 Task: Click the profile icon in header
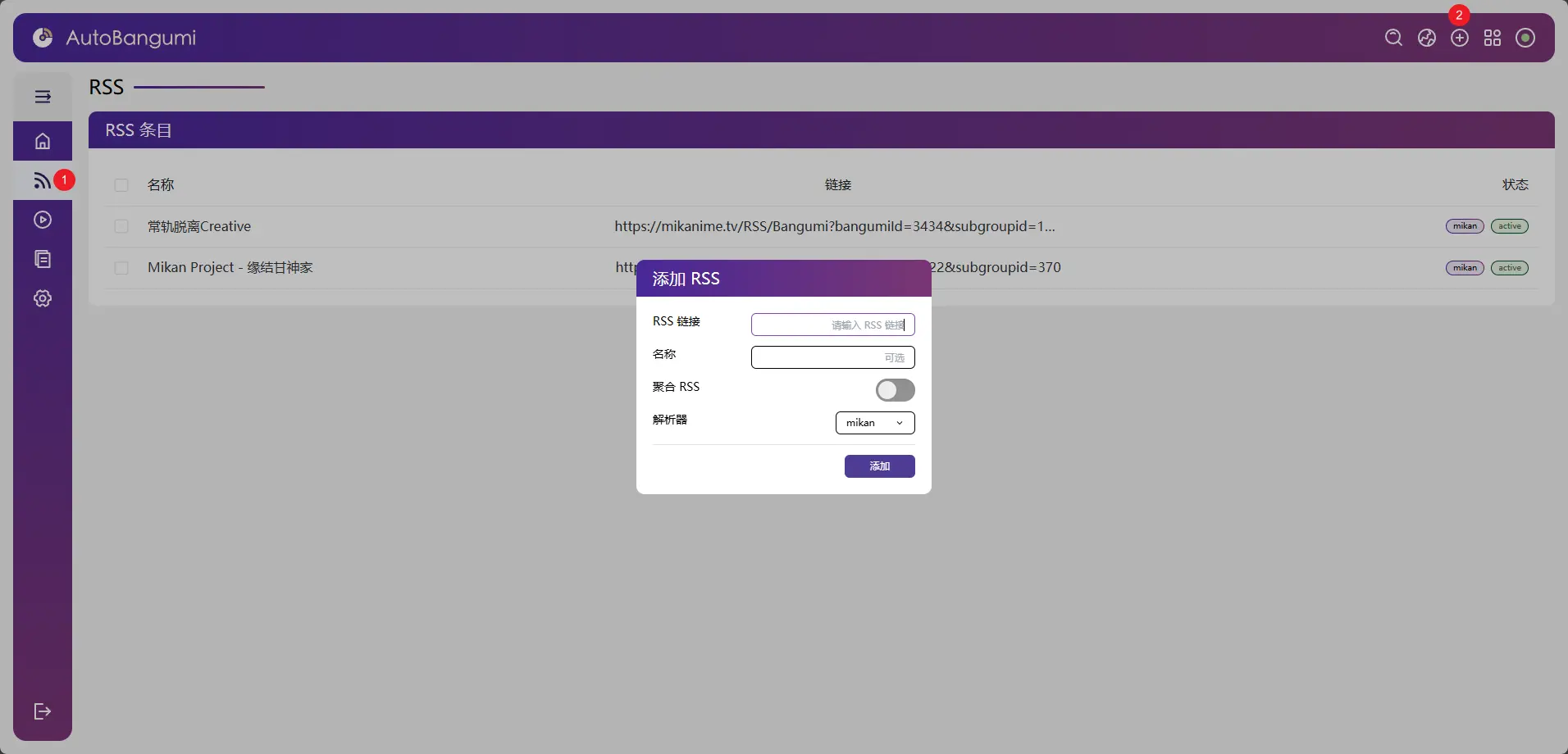(x=1525, y=38)
